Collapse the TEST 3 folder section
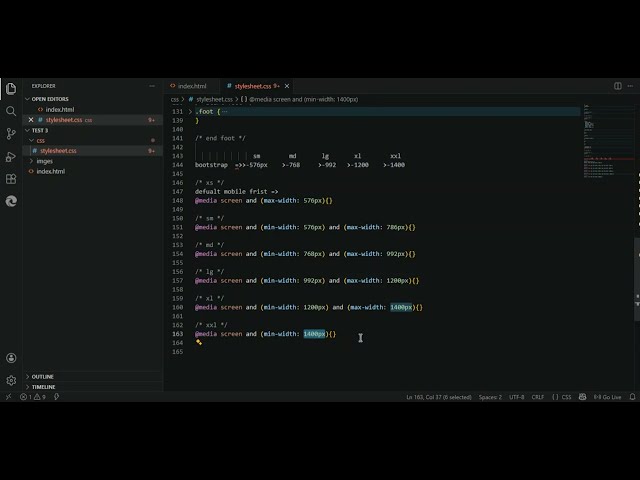 [x=40, y=130]
